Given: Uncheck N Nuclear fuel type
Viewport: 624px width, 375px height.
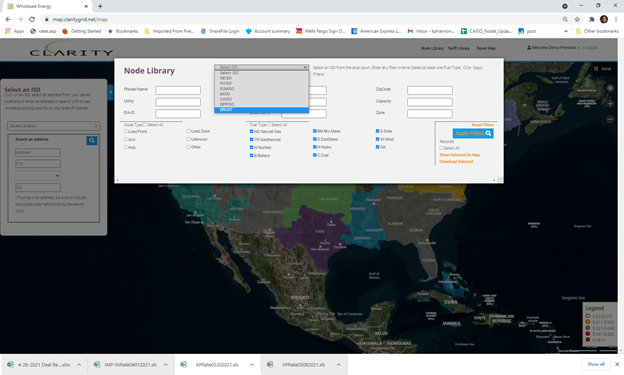Looking at the screenshot, I should tap(252, 147).
